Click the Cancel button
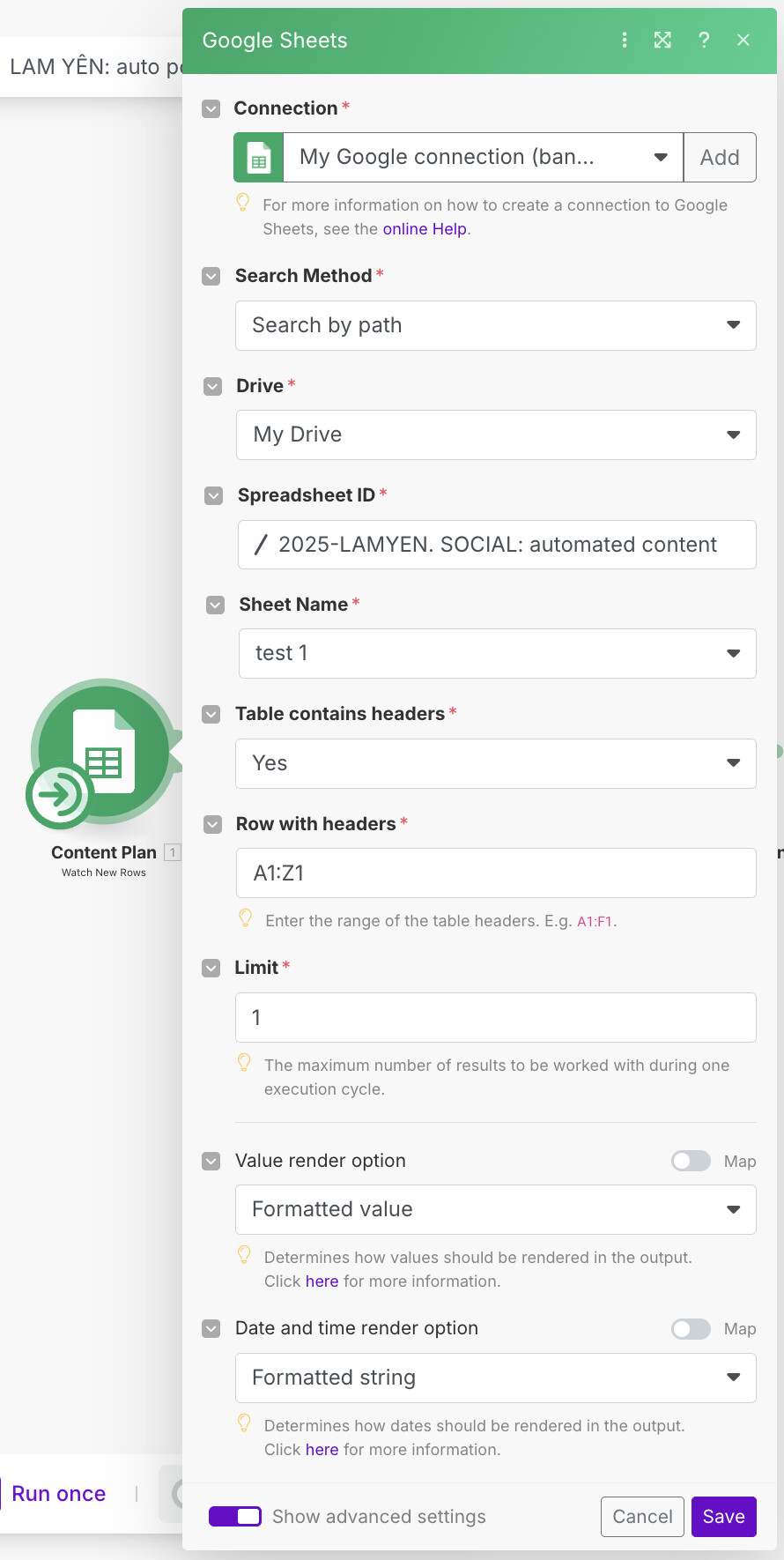The width and height of the screenshot is (784, 1560). point(642,1517)
